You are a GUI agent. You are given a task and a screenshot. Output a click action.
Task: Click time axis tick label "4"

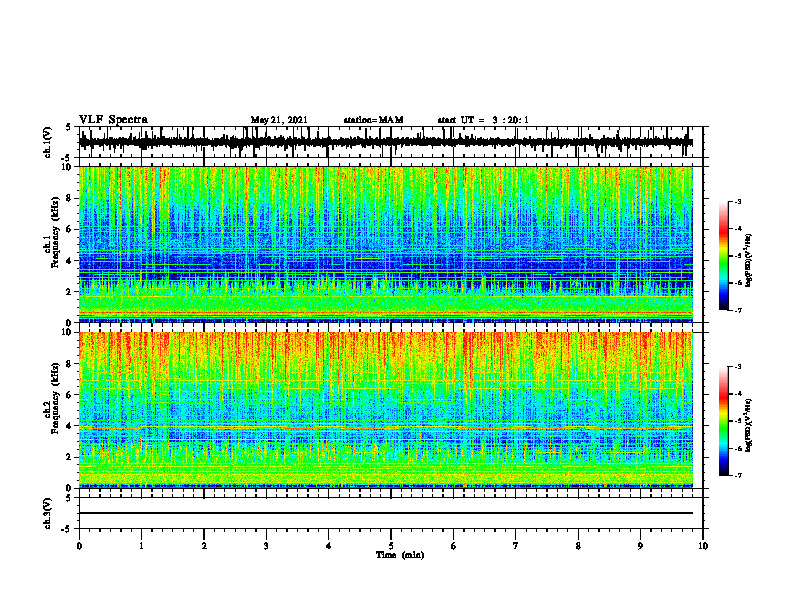[x=329, y=546]
